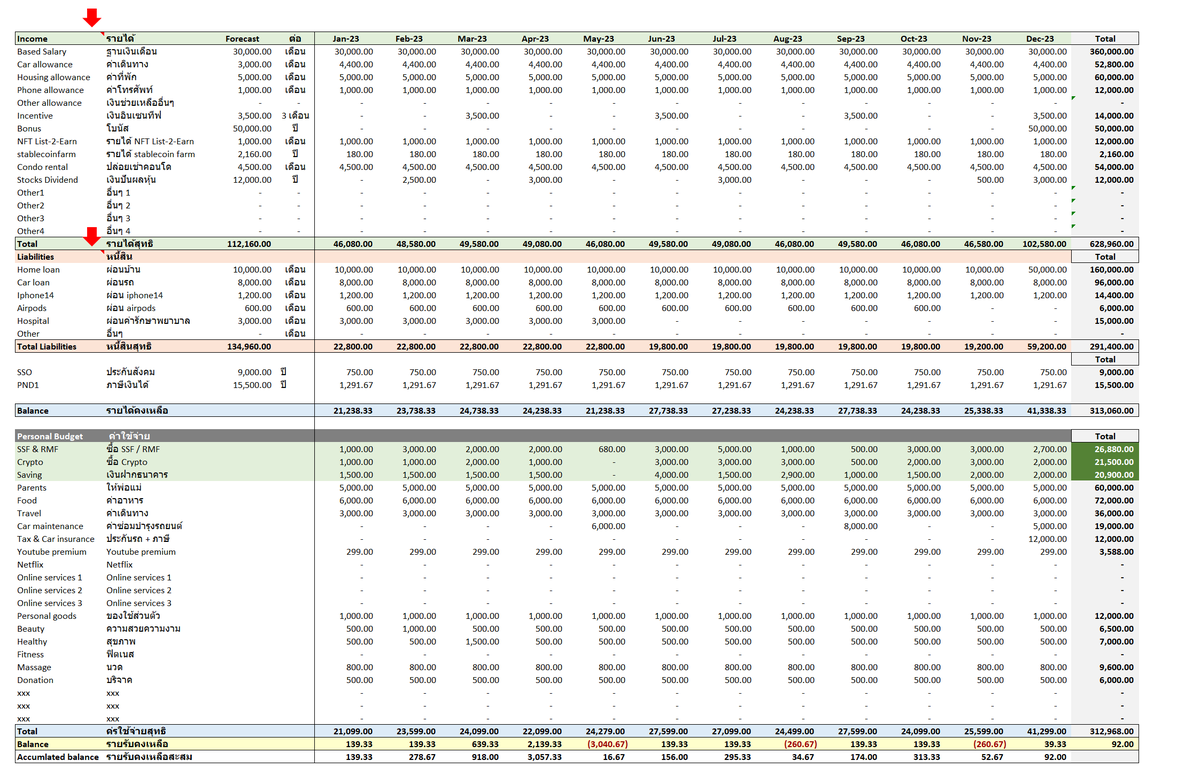Viewport: 1200px width, 776px height.
Task: Select the green 20,900.00 total cell
Action: click(1105, 475)
